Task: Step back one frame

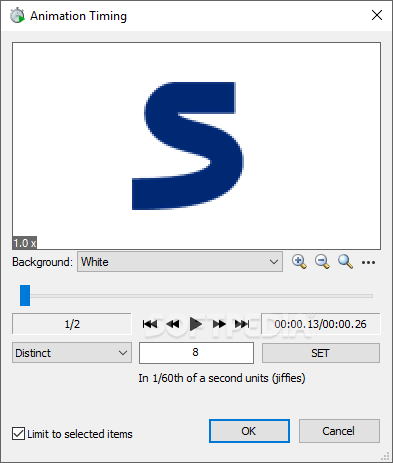Action: pyautogui.click(x=173, y=324)
